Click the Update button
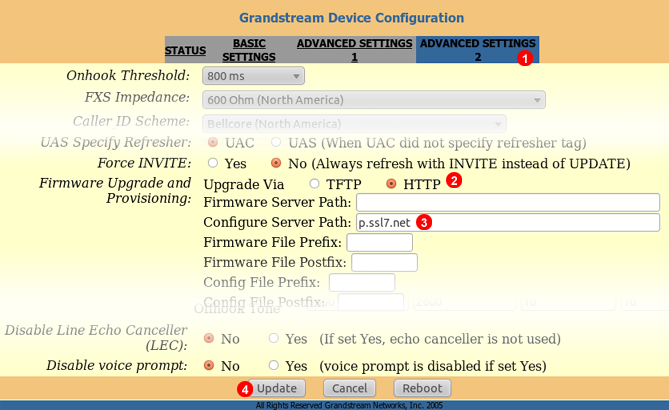 pyautogui.click(x=276, y=388)
